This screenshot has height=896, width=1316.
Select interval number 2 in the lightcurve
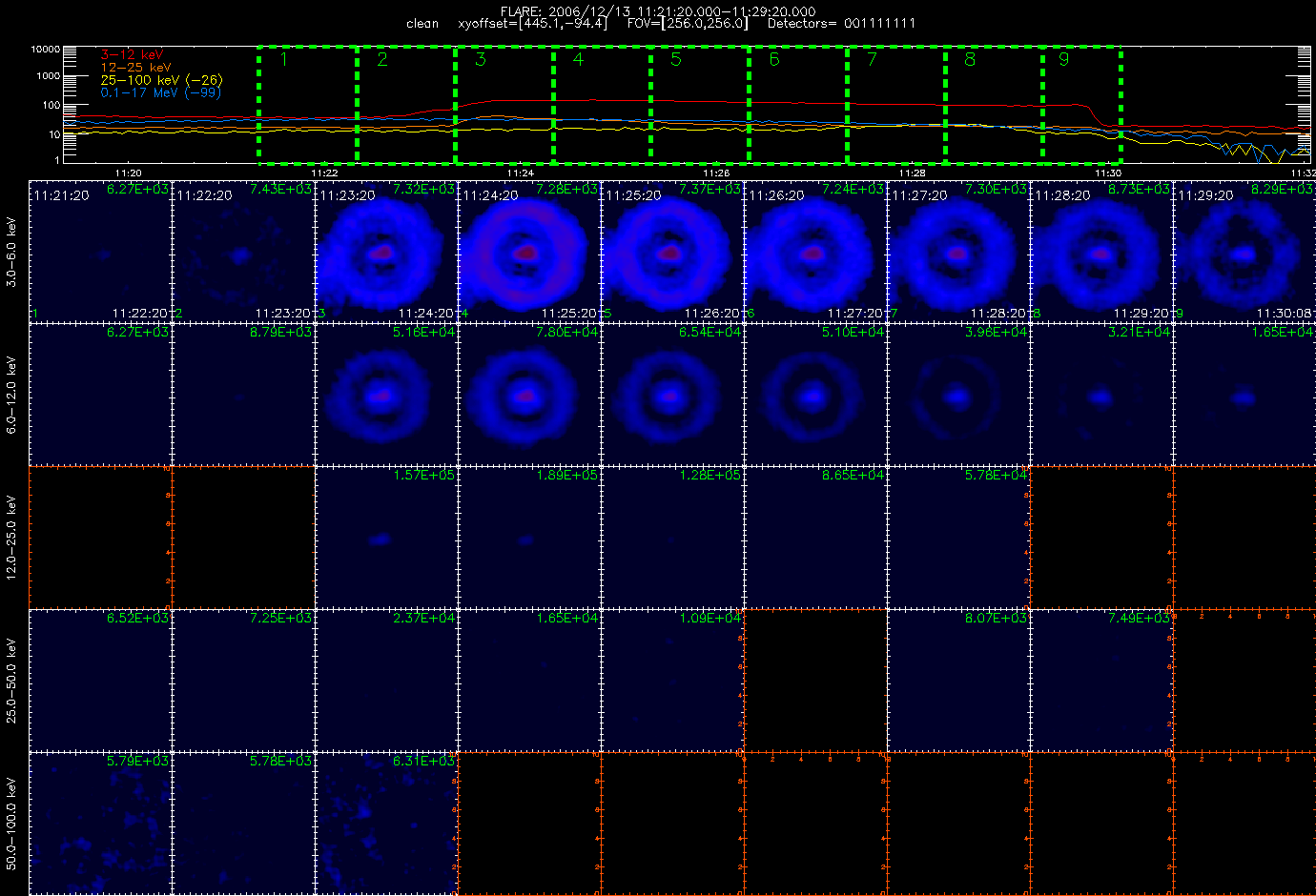pyautogui.click(x=405, y=104)
